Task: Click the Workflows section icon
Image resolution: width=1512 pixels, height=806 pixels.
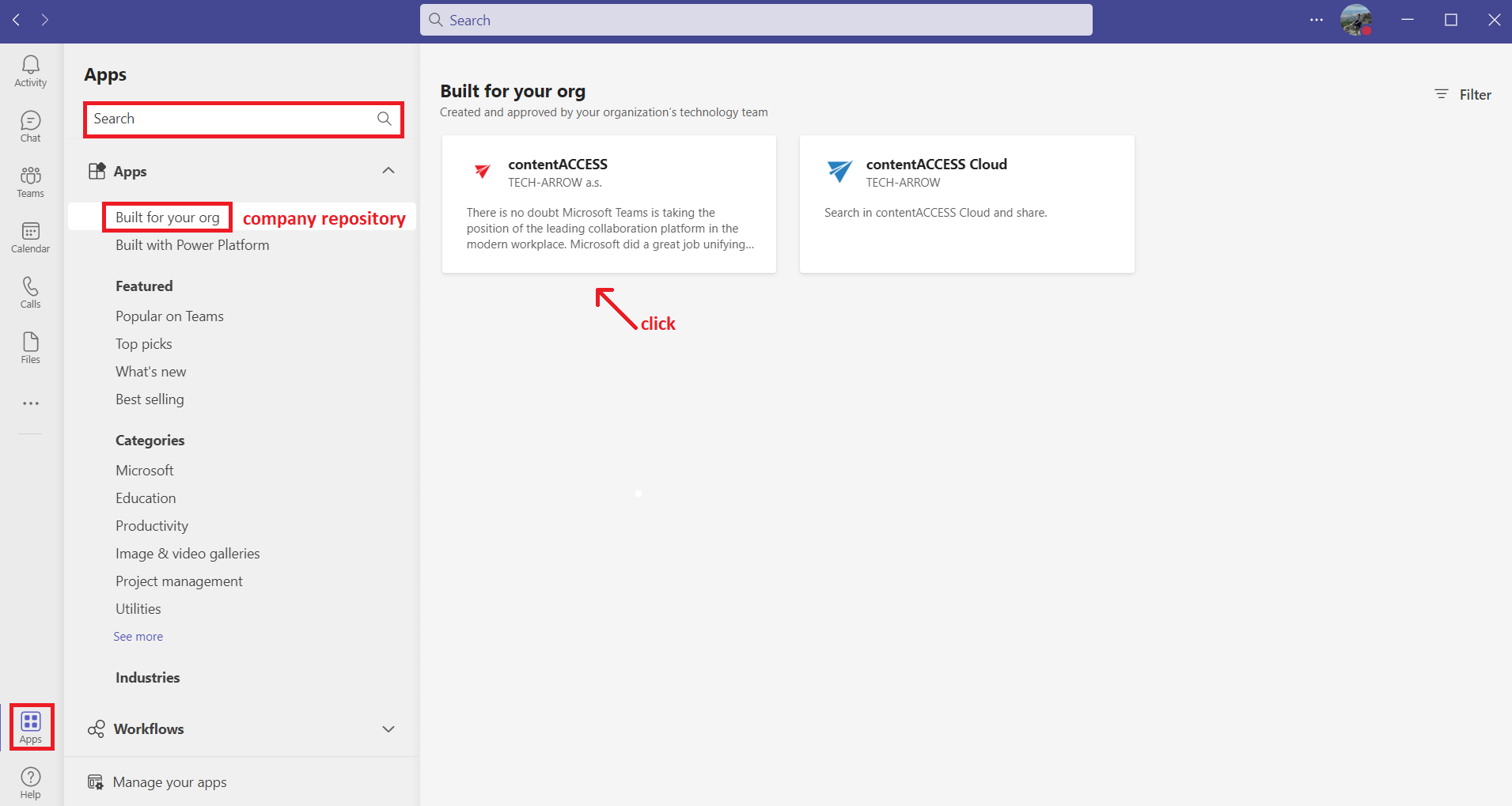Action: pyautogui.click(x=97, y=728)
